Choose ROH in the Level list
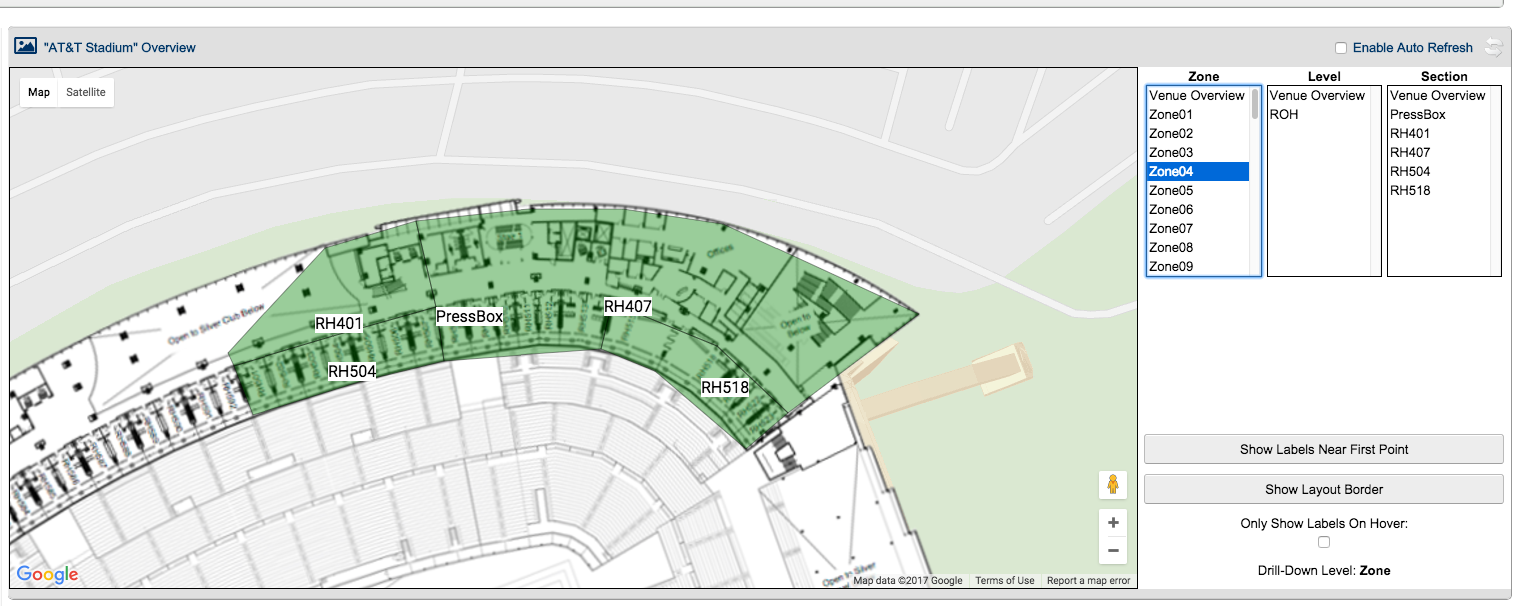The image size is (1513, 606). click(x=1284, y=114)
